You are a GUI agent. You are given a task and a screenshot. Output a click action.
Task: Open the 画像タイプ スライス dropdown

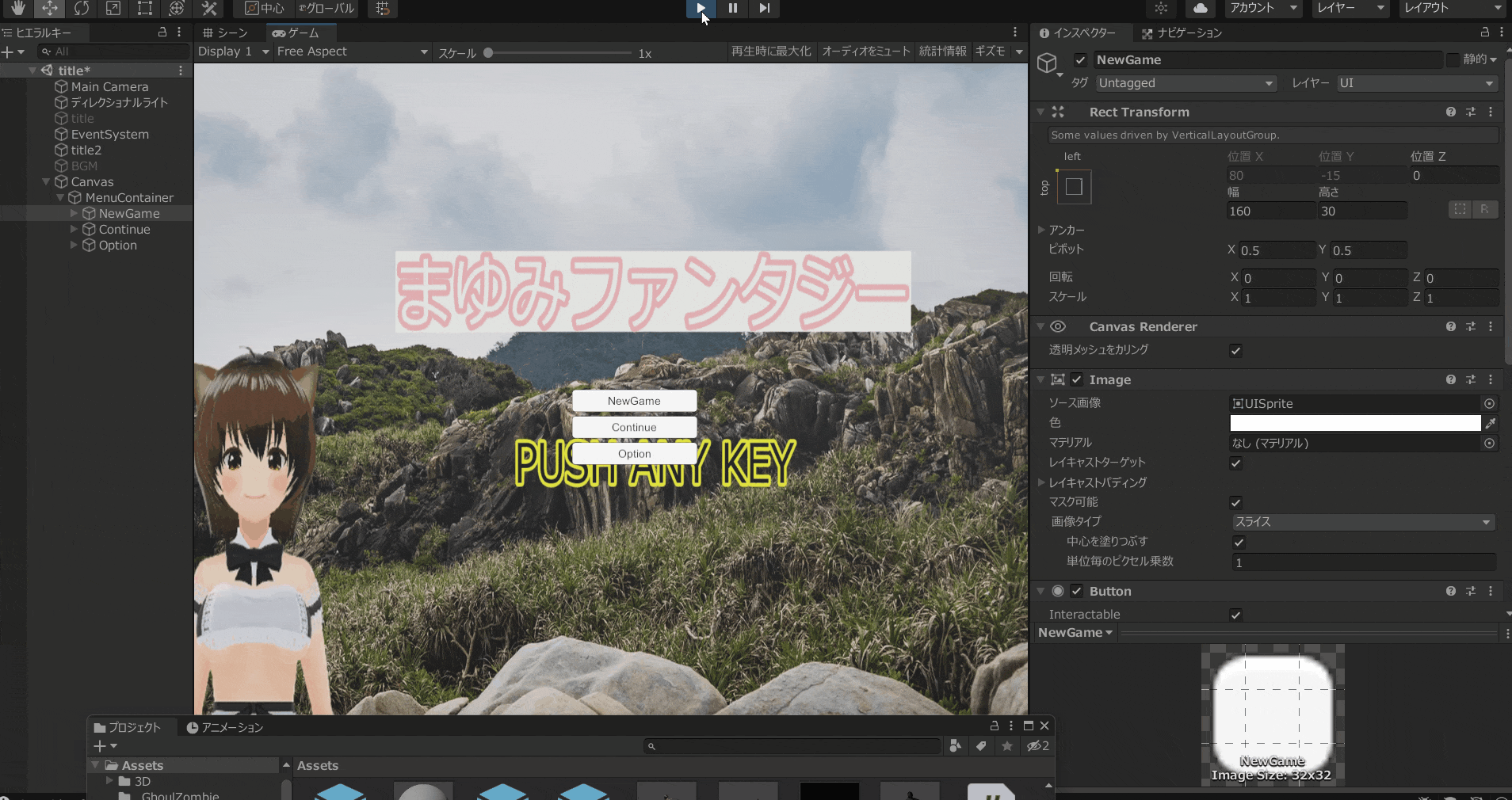pyautogui.click(x=1363, y=523)
